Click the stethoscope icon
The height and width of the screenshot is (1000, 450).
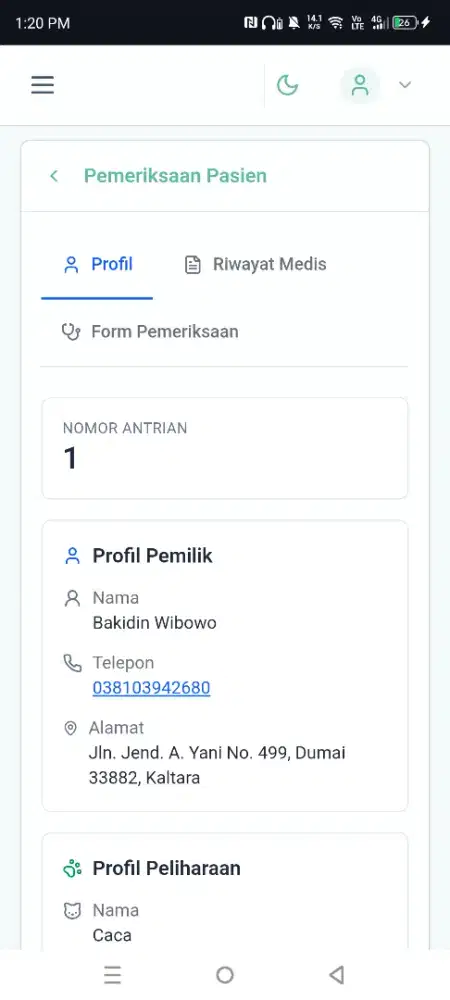click(71, 332)
